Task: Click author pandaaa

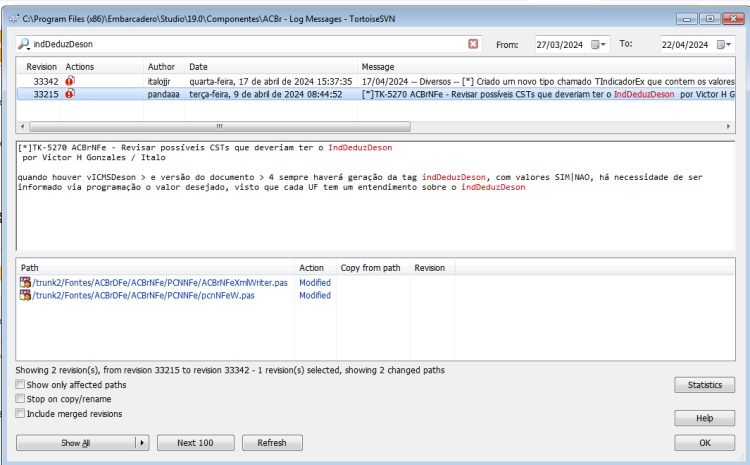Action: pyautogui.click(x=164, y=94)
